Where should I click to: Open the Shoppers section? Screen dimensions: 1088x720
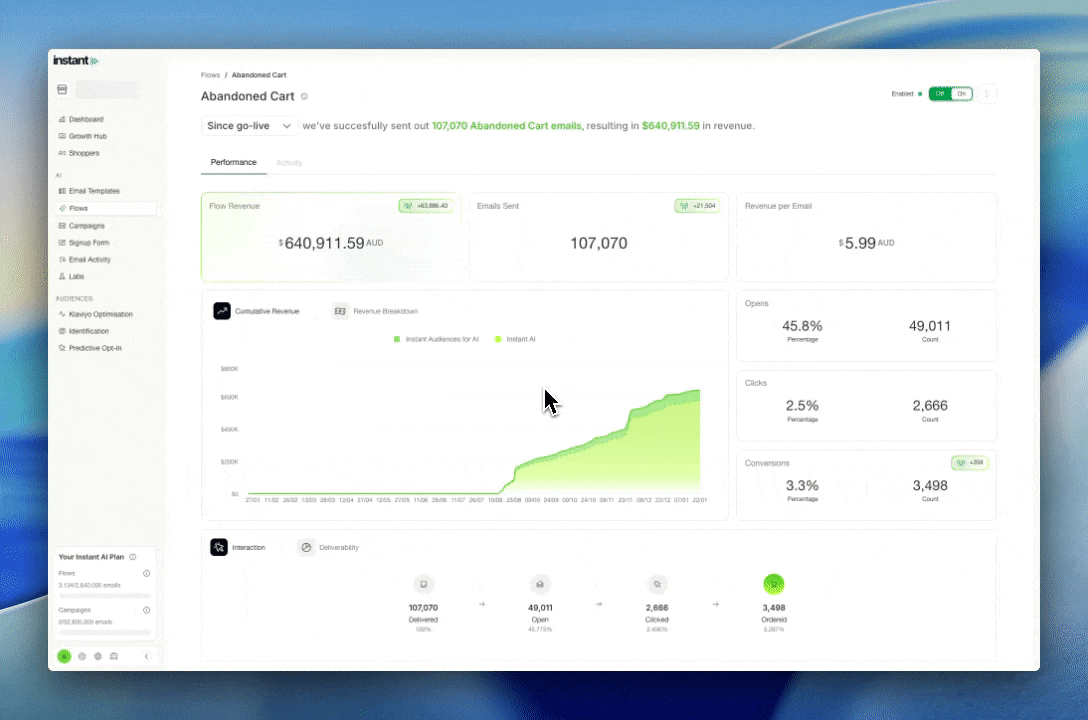(85, 153)
